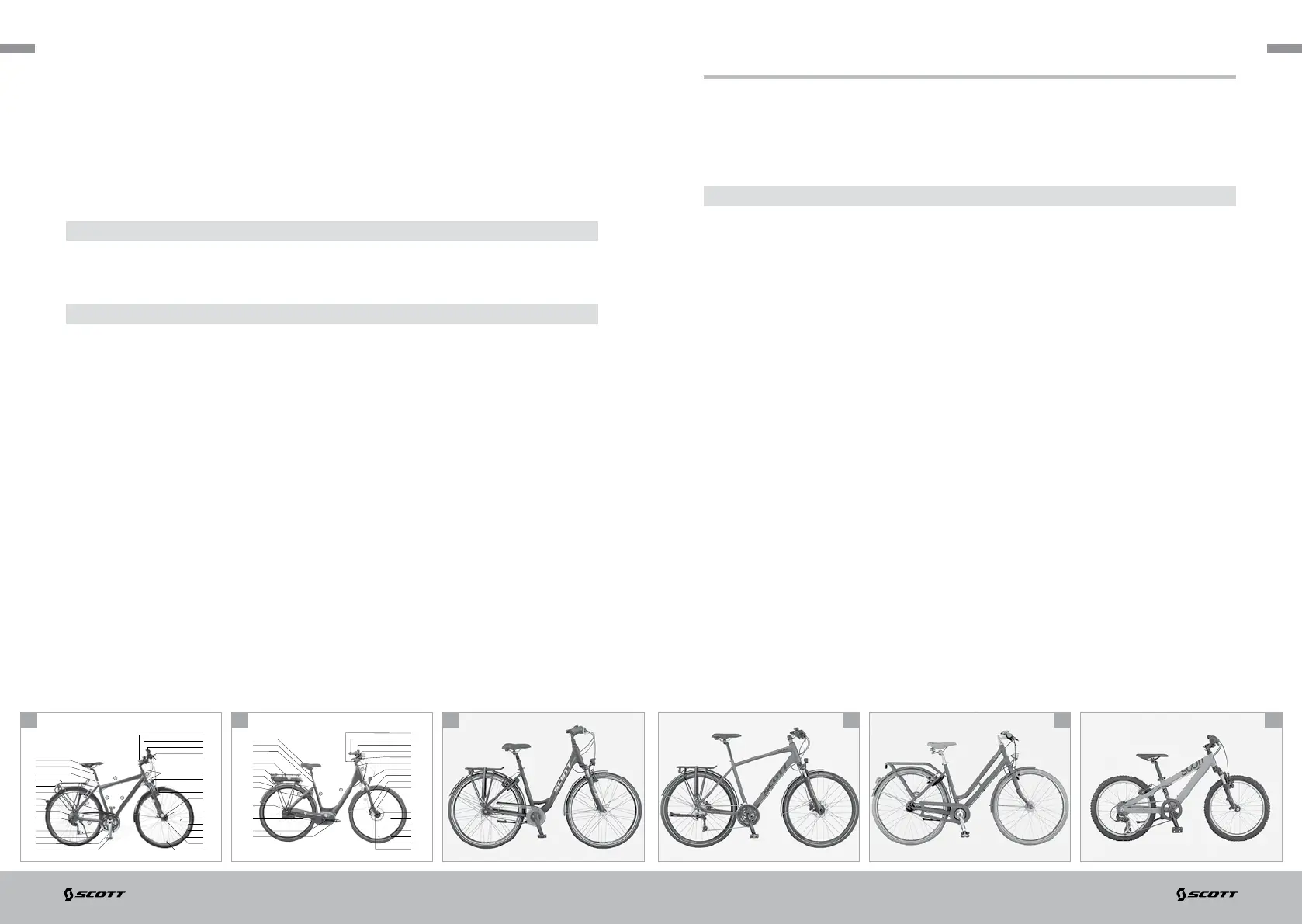This screenshot has height=924, width=1302.
Task: Click the upper gray heading bar on left page
Action: click(332, 231)
